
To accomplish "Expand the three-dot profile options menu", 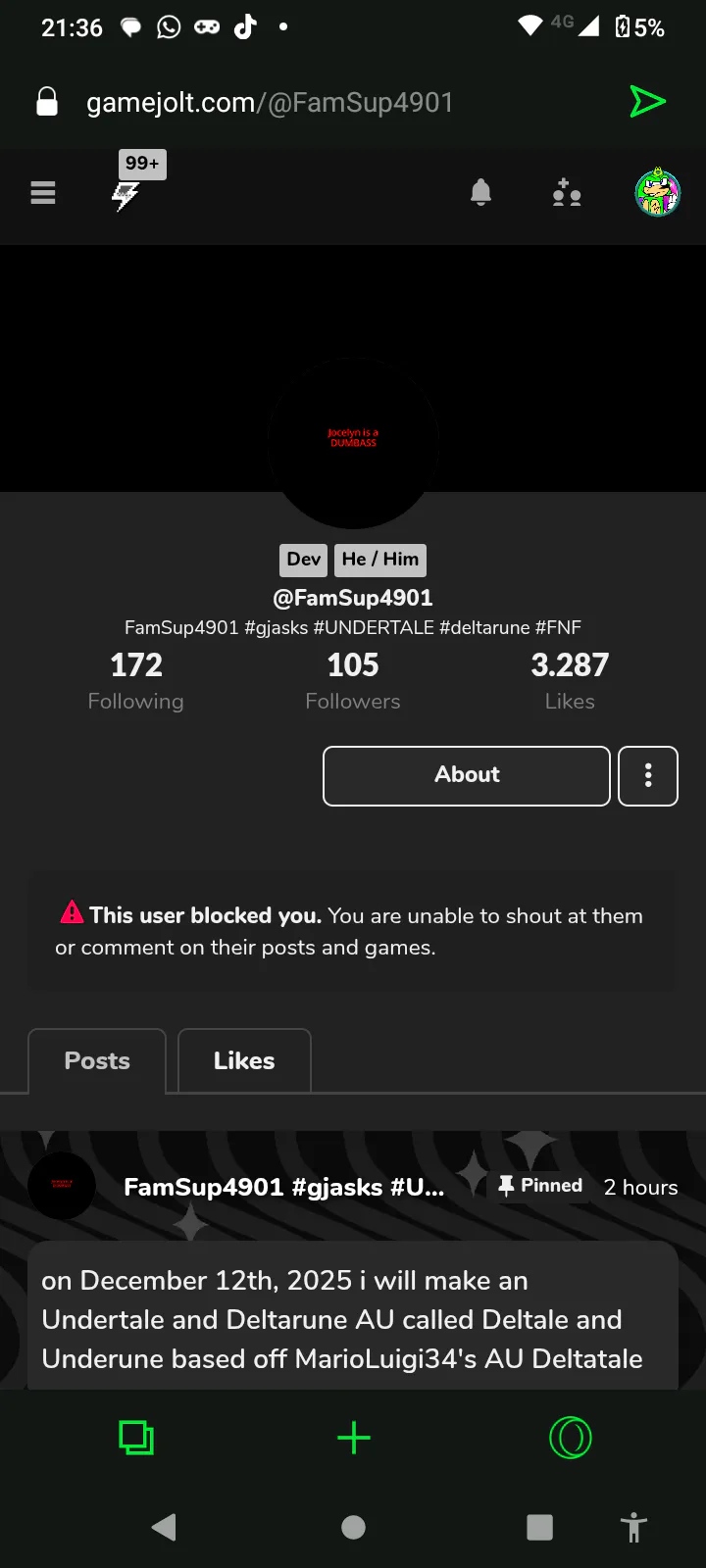I will (x=648, y=776).
